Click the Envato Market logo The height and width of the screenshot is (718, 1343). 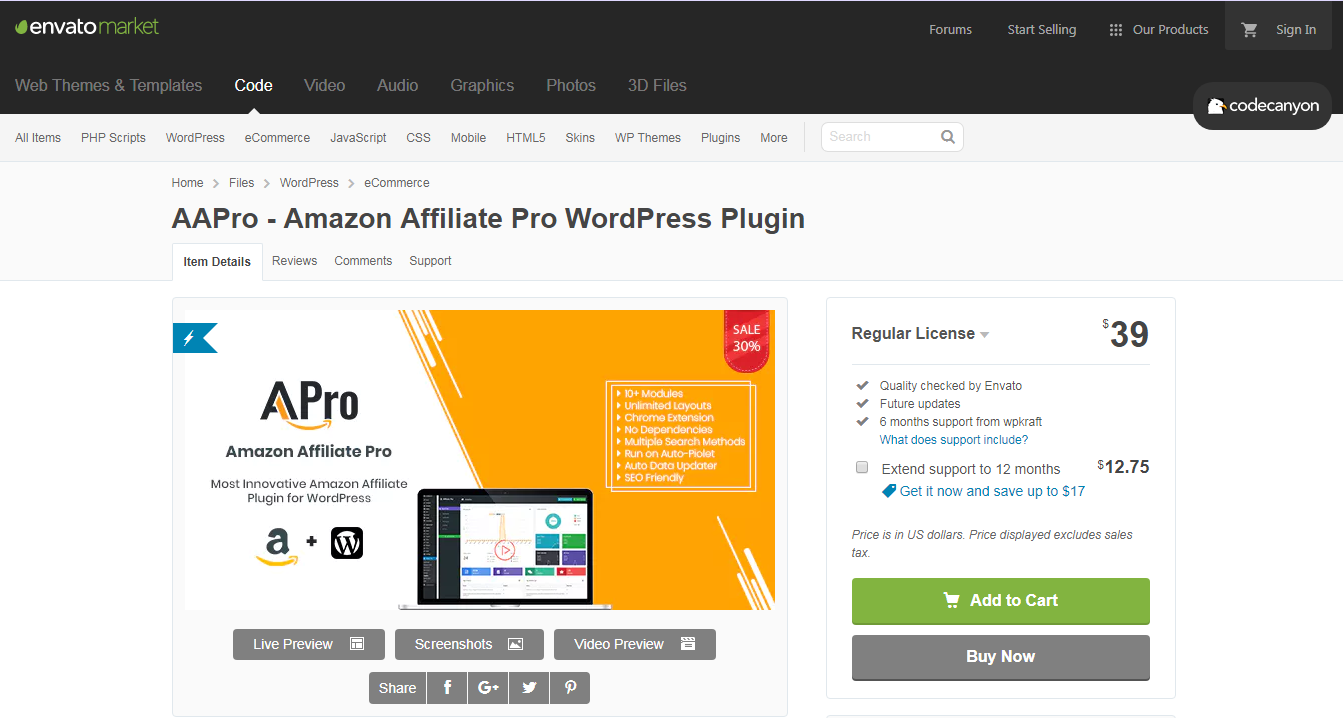(x=87, y=27)
